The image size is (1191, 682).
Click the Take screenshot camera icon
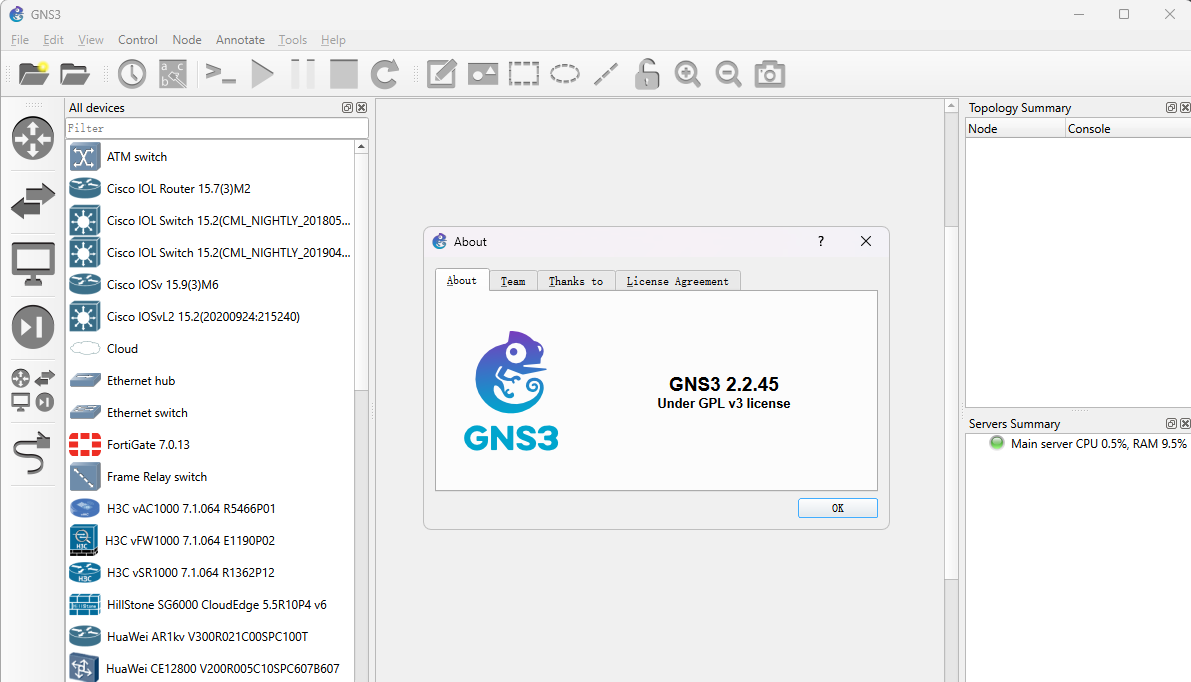769,74
